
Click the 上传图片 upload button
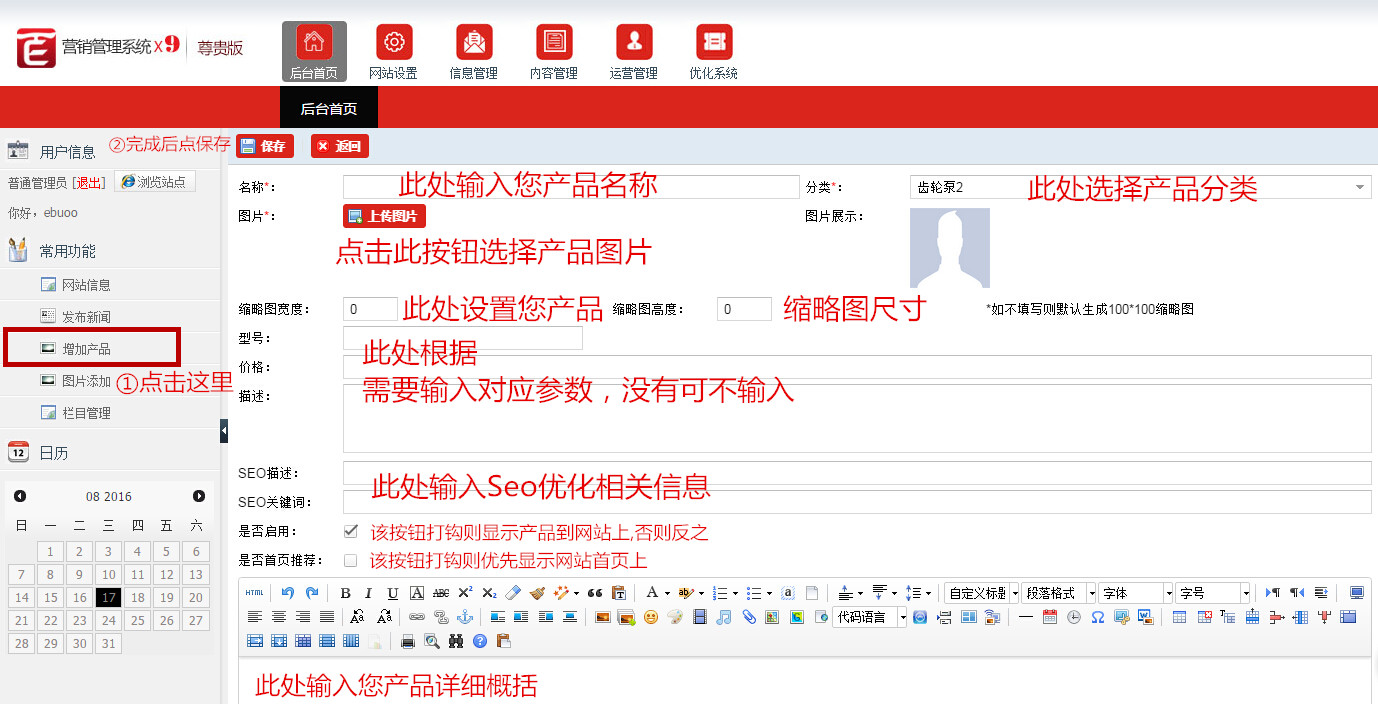(384, 216)
